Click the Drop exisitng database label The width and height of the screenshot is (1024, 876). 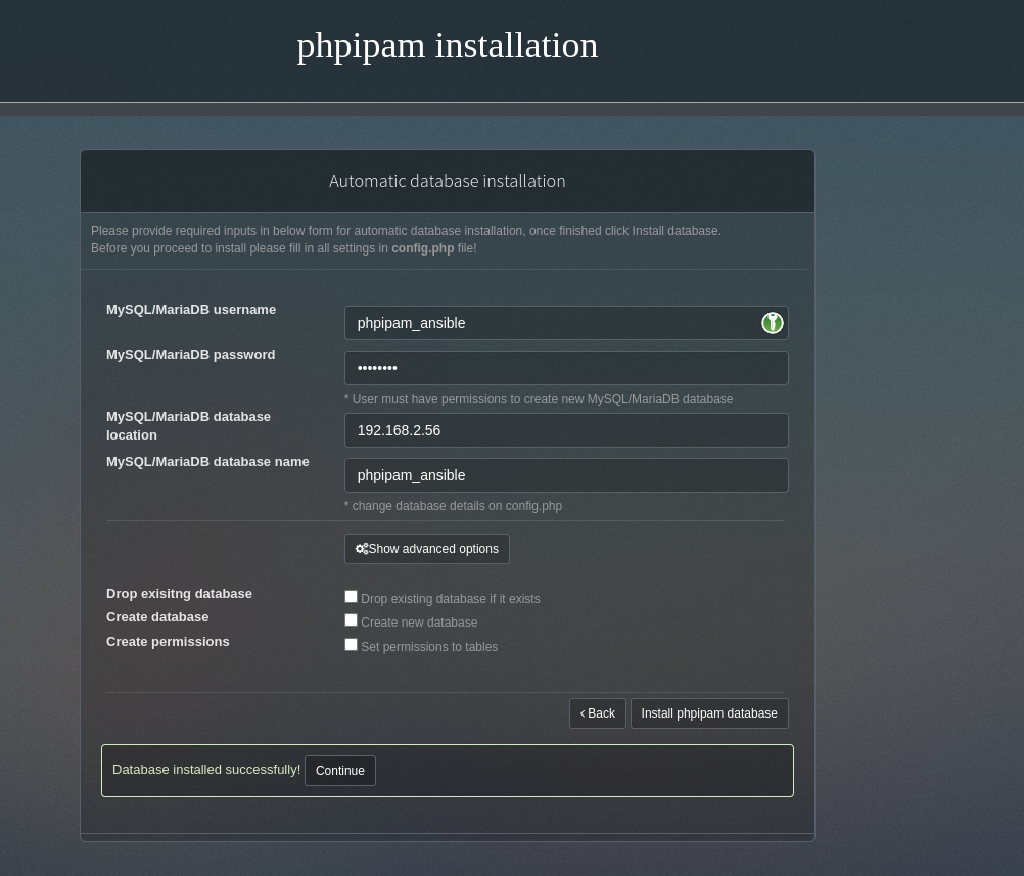coord(179,593)
